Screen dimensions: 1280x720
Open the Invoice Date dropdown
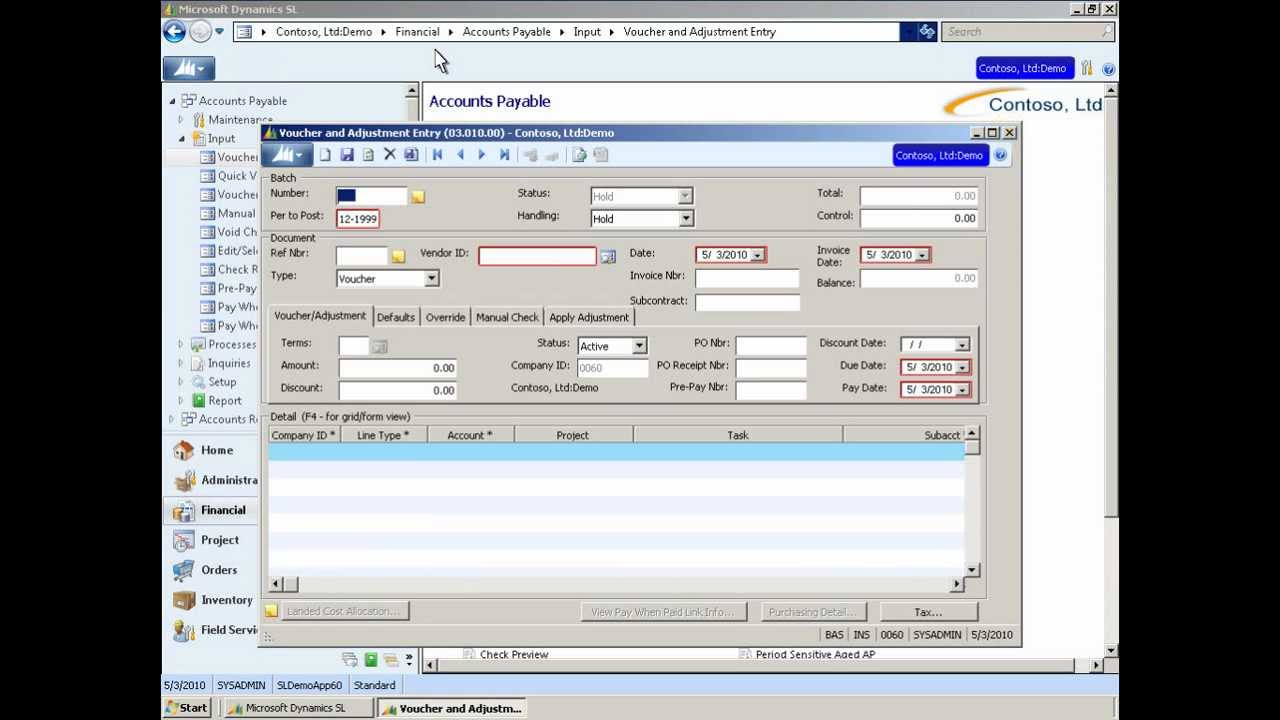[922, 256]
